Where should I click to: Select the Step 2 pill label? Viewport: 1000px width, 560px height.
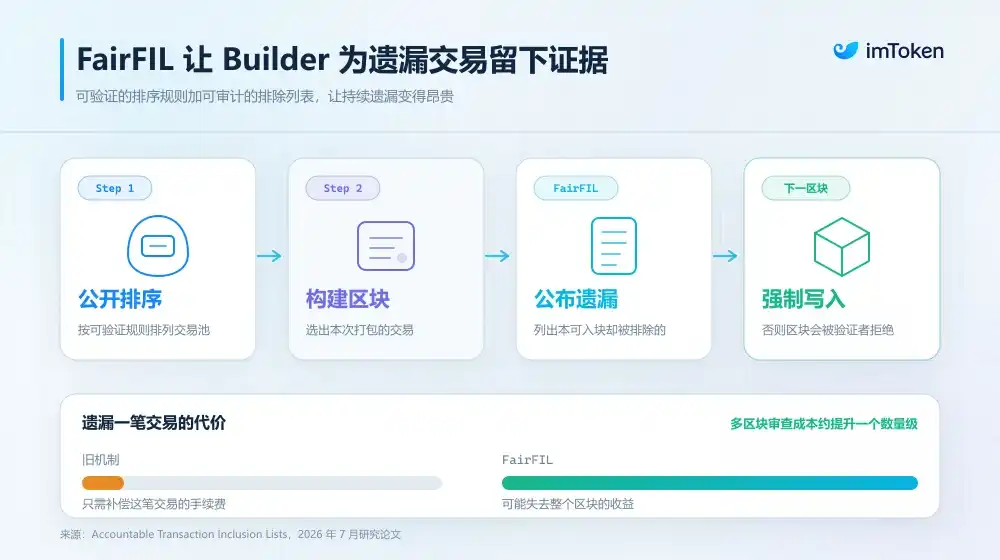point(342,188)
